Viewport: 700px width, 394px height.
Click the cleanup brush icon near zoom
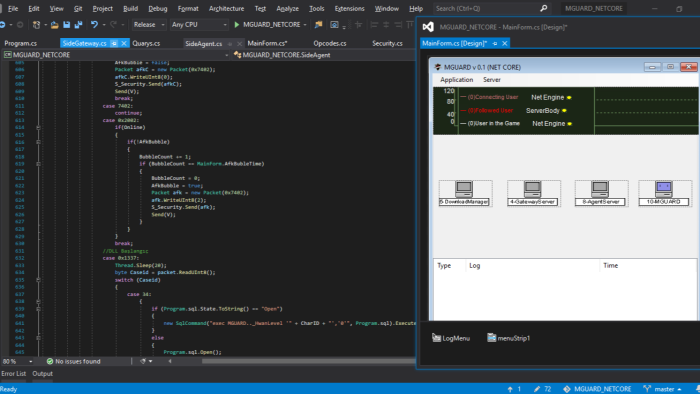[143, 361]
